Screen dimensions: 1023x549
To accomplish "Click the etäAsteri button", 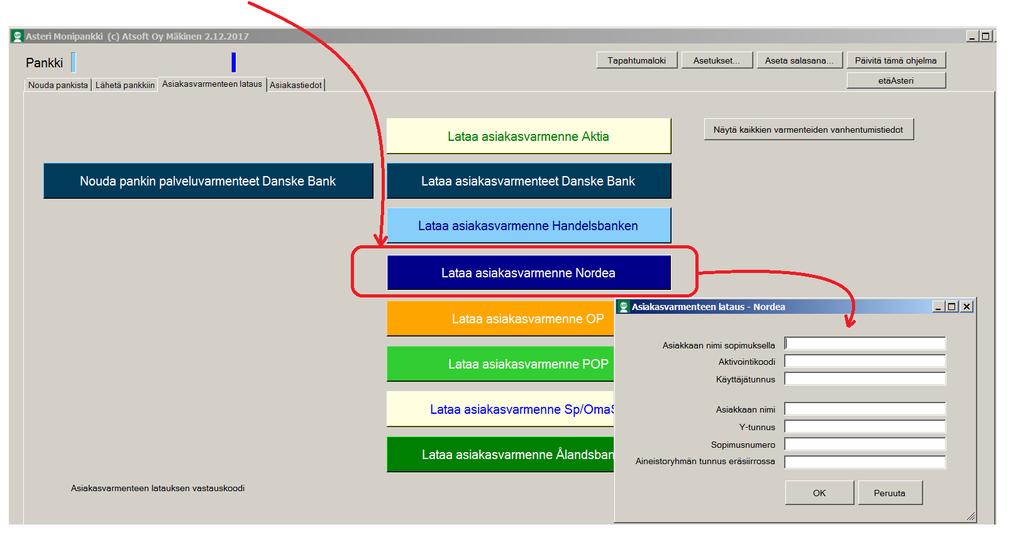I will (x=896, y=81).
